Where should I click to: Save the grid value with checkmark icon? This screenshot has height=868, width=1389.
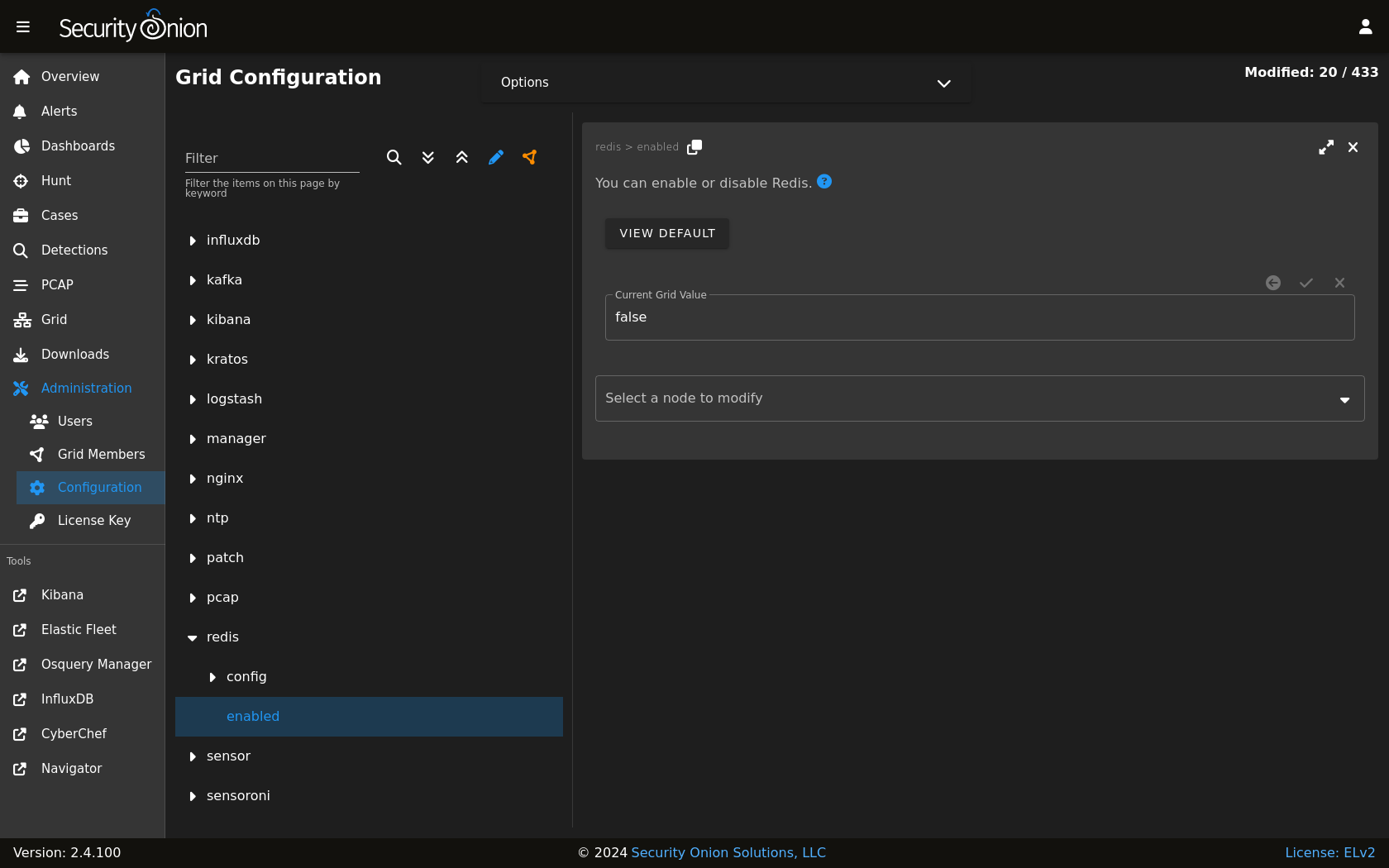(x=1306, y=283)
